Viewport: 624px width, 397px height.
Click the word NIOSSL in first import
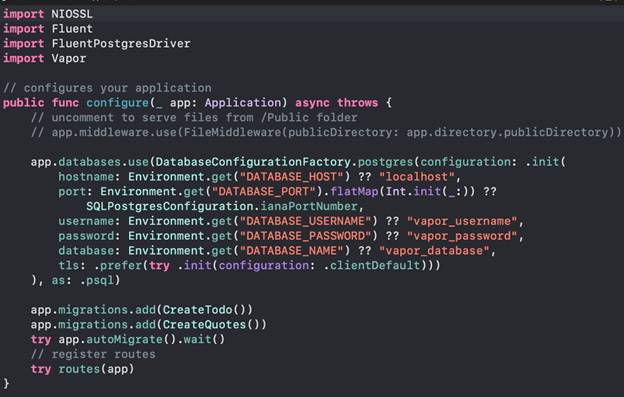72,14
